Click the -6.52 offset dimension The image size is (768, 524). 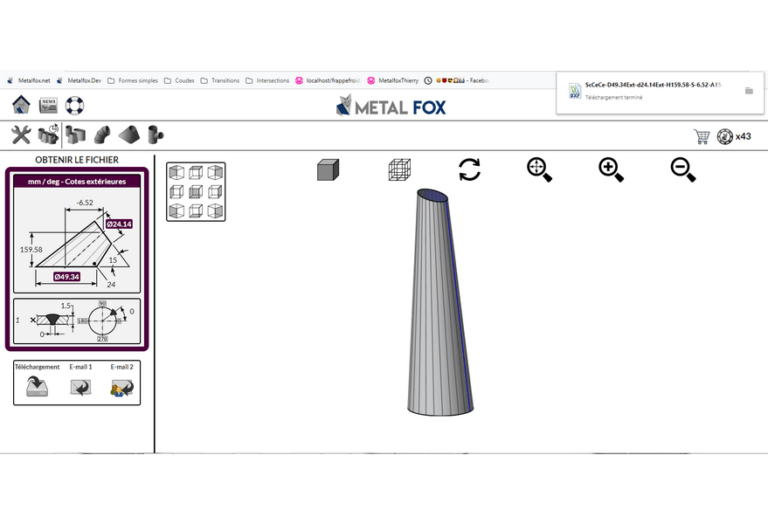coord(85,202)
